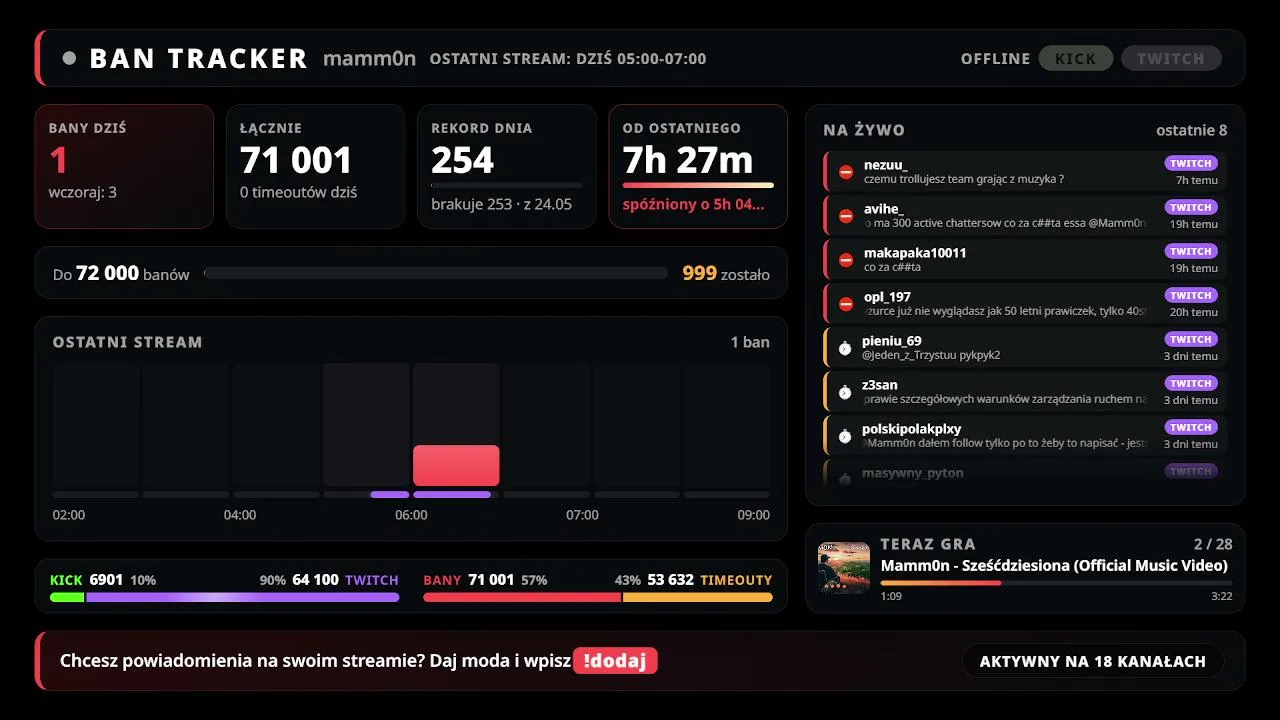Click the username z3san in live feed
Viewport: 1280px width, 720px height.
[880, 385]
